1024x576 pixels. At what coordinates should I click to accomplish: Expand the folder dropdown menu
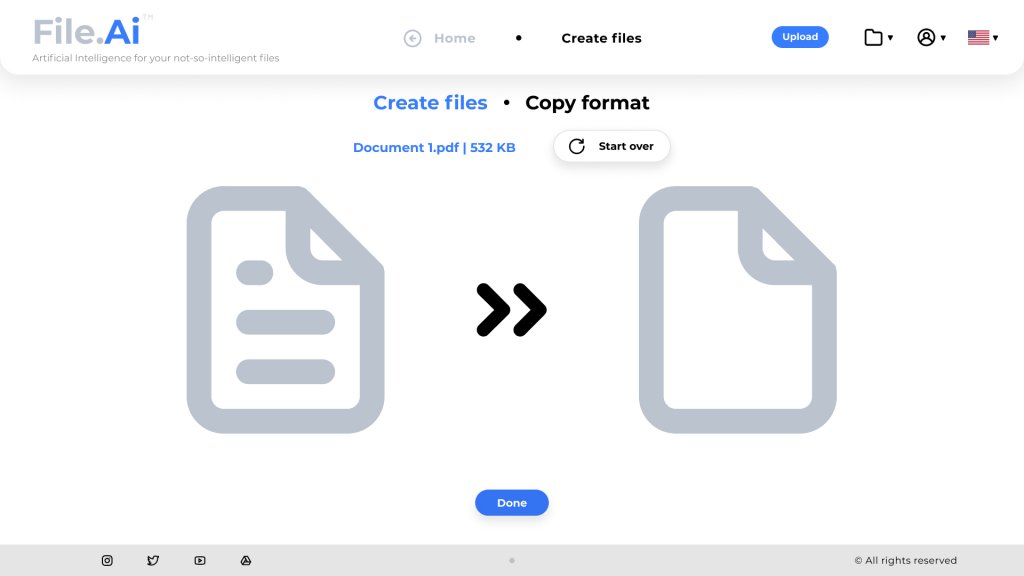pyautogui.click(x=878, y=38)
